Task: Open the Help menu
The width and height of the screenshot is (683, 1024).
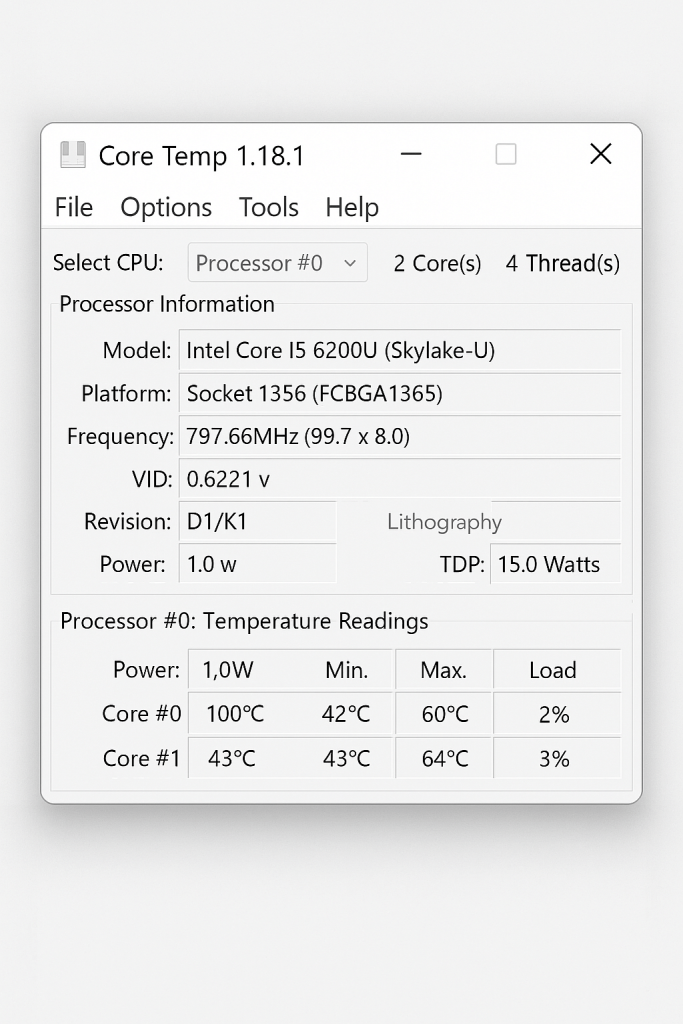Action: click(352, 207)
